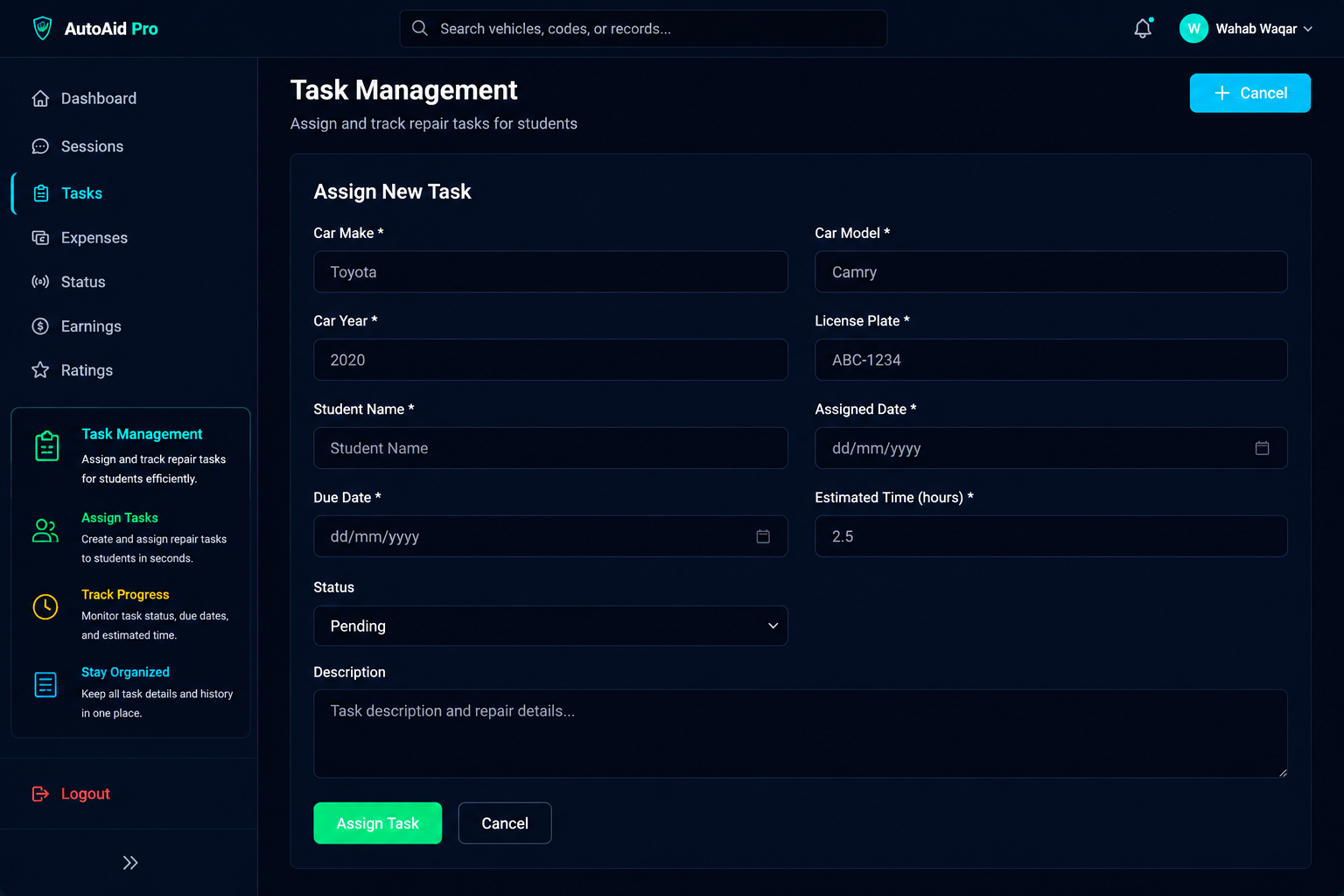This screenshot has height=896, width=1344.
Task: Expand the Wahab Waqar user menu chevron
Action: coord(1308,29)
